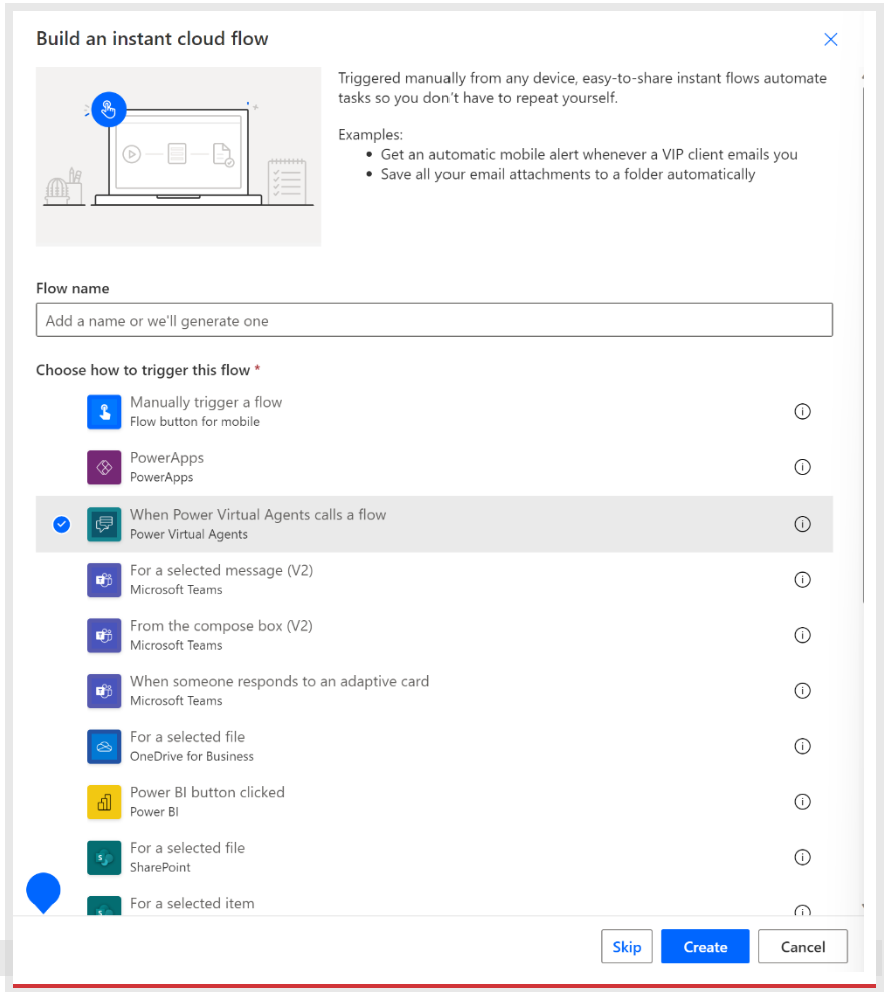
Task: Click Teams icon for a selected message
Action: (x=104, y=580)
